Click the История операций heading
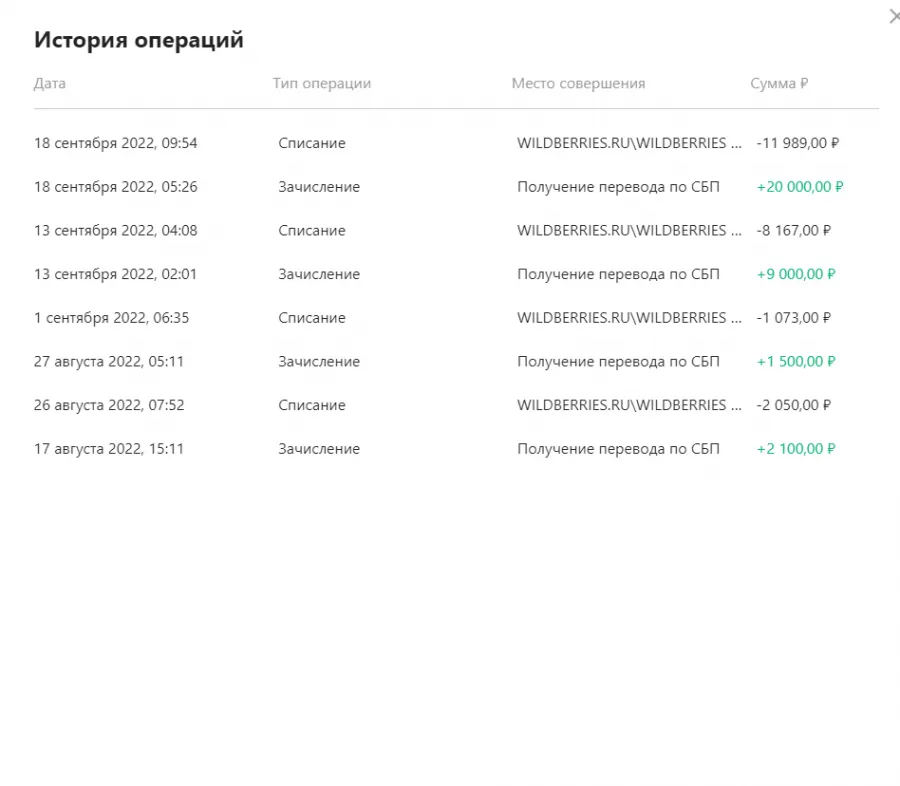Image resolution: width=900 pixels, height=786 pixels. (139, 40)
